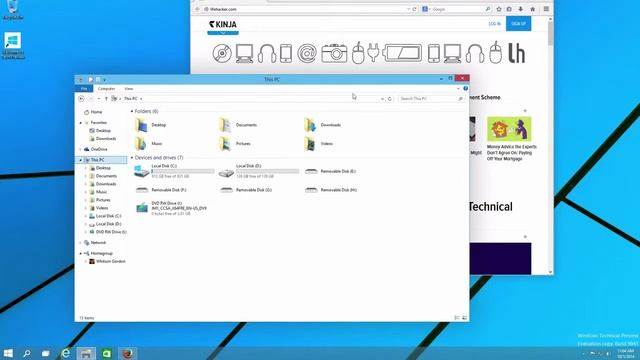Open the taskbar Search magnifier

click(x=27, y=353)
